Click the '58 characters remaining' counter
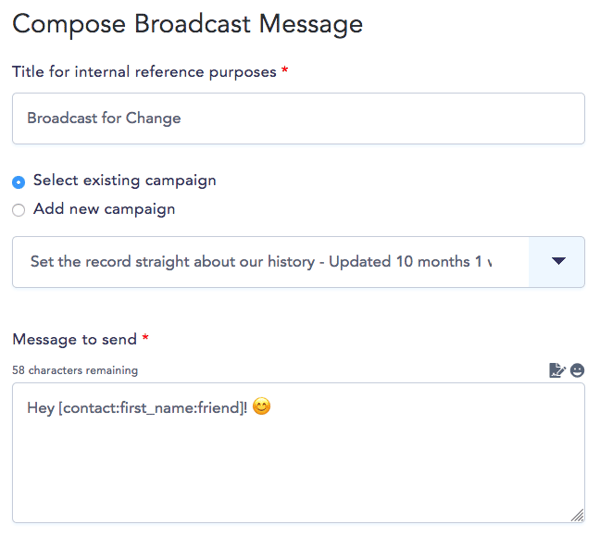 [x=75, y=370]
